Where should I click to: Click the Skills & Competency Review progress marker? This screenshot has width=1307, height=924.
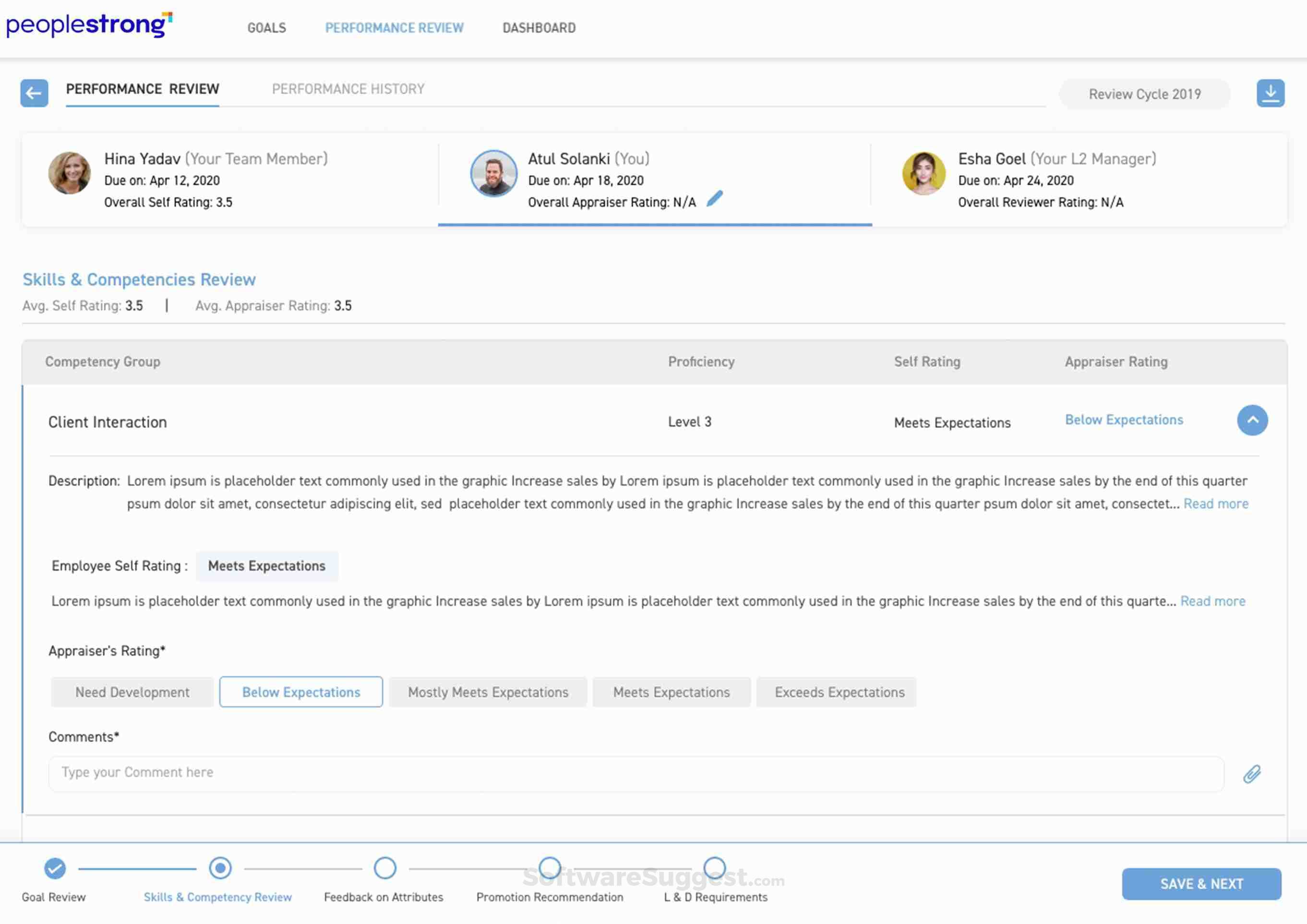point(220,868)
